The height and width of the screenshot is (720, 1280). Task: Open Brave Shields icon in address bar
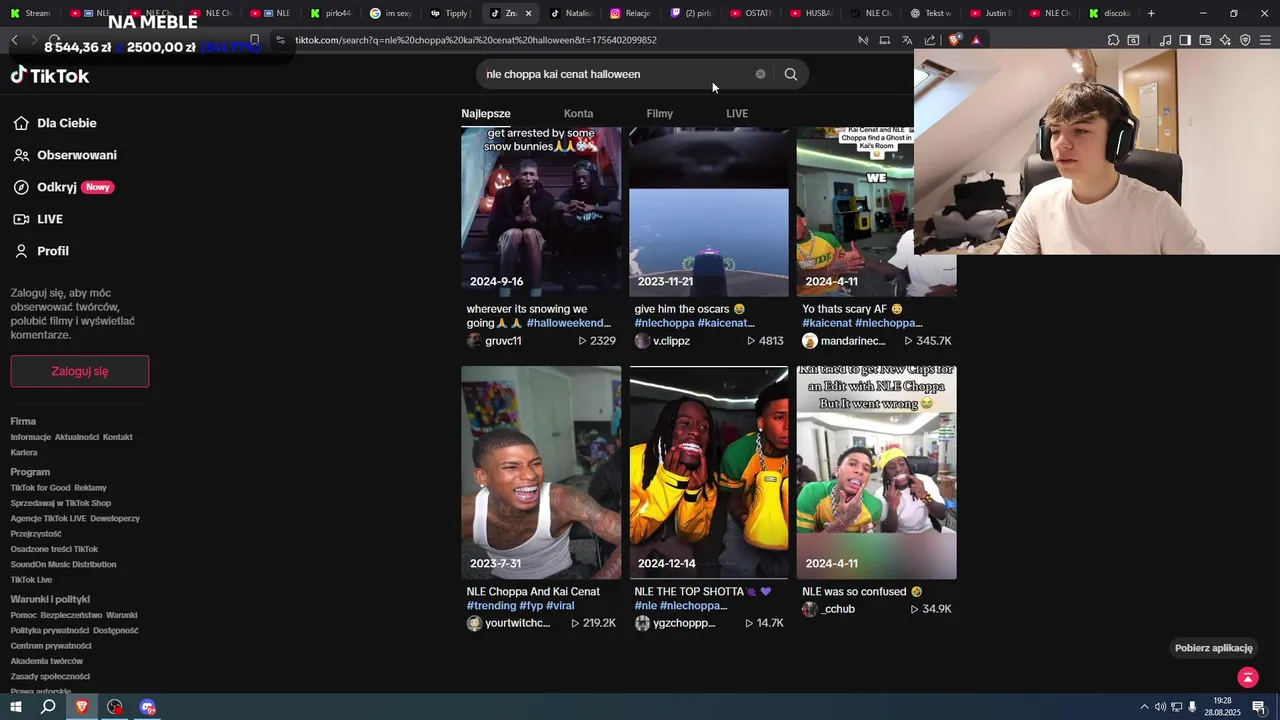point(955,40)
